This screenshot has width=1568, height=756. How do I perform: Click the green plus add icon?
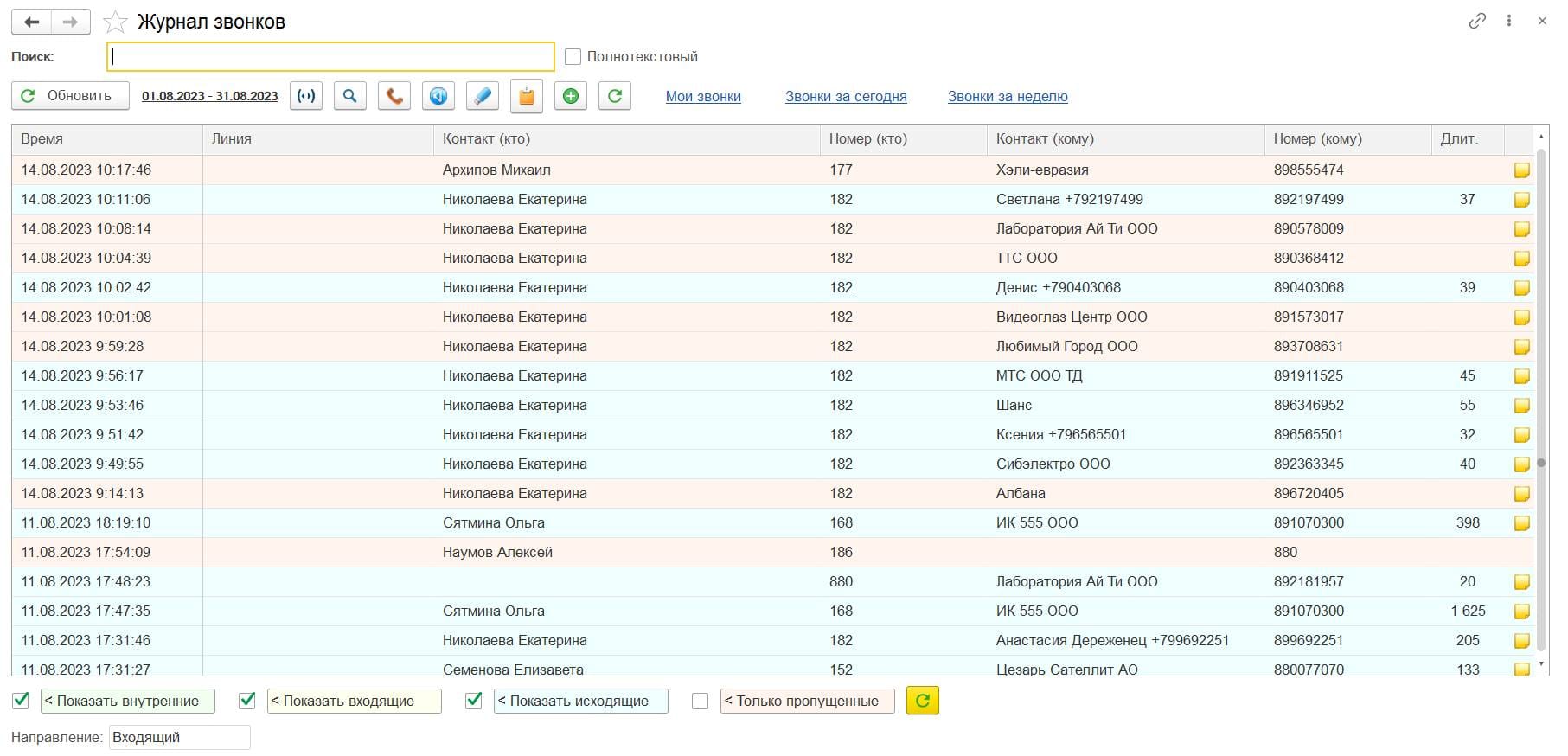click(x=571, y=96)
